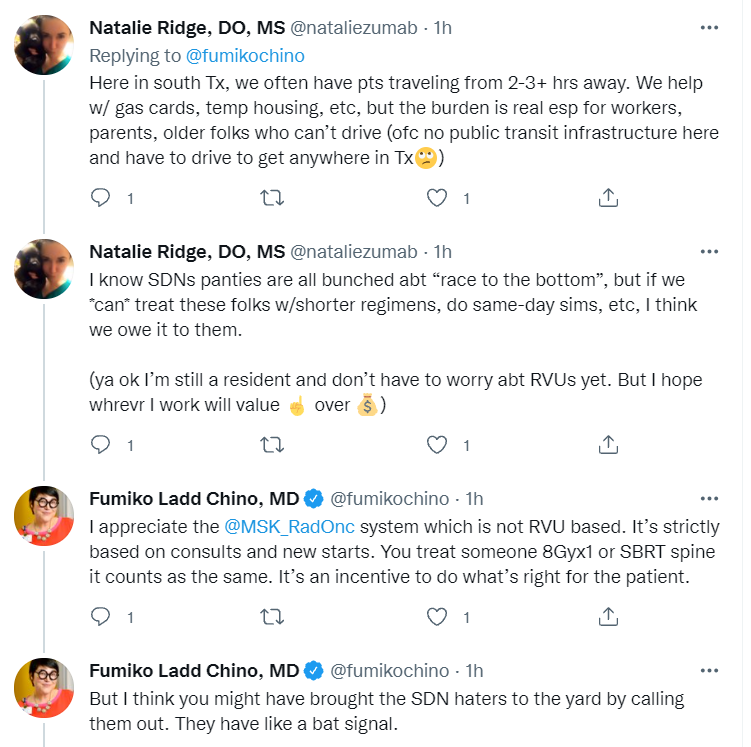Reply to the SDNs race-to-bottom tweet

[x=100, y=443]
